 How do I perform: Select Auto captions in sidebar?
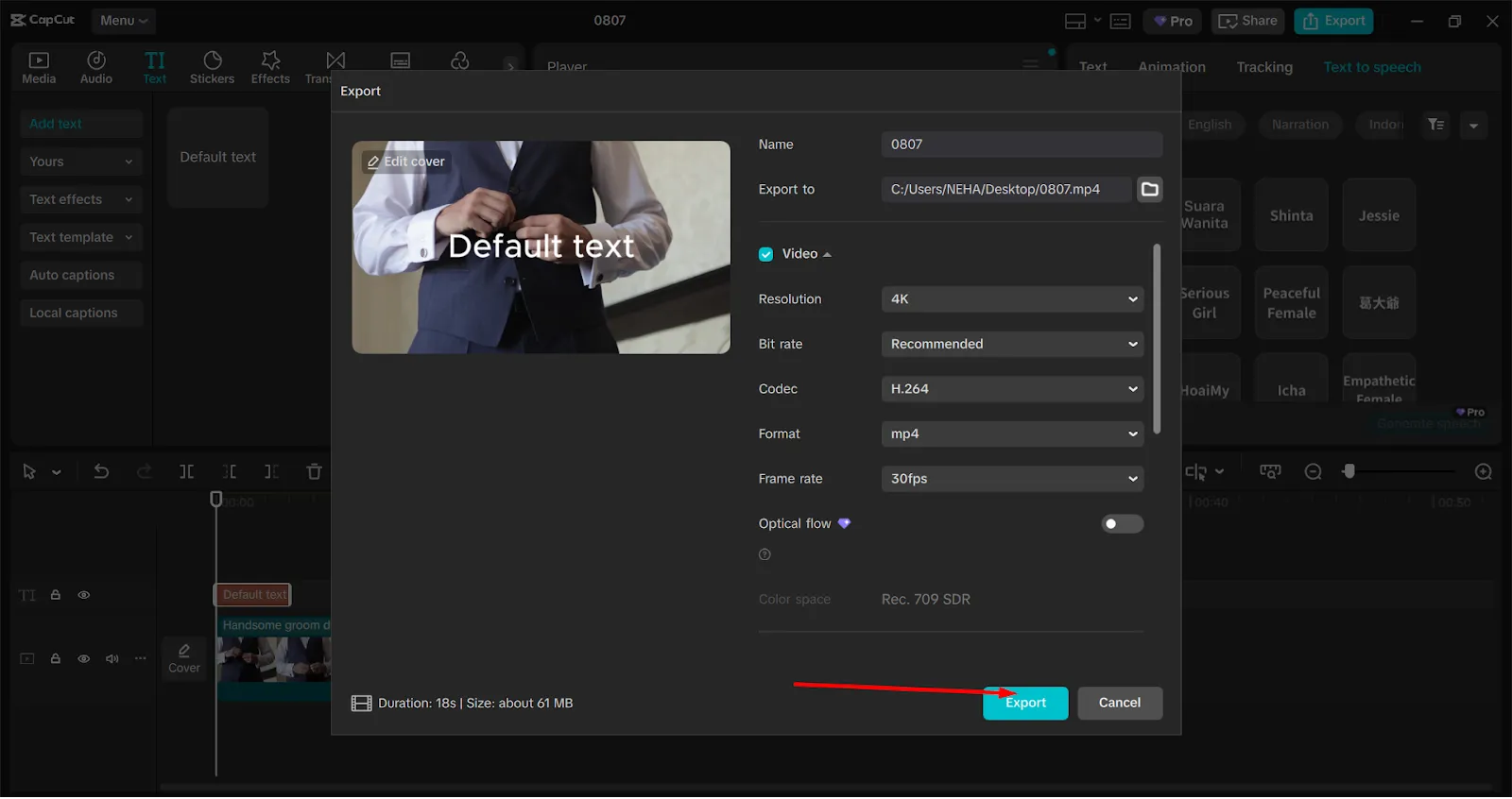(81, 276)
